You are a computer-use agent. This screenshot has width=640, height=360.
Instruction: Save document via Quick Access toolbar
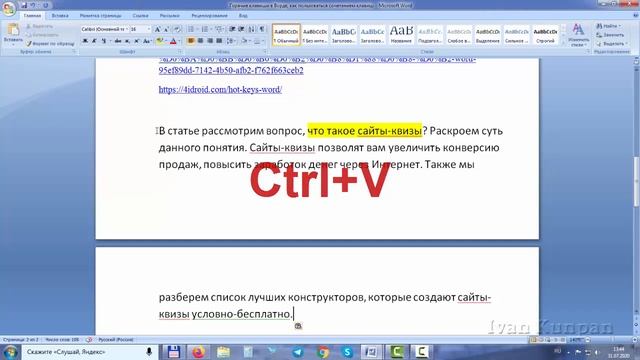pyautogui.click(x=24, y=5)
